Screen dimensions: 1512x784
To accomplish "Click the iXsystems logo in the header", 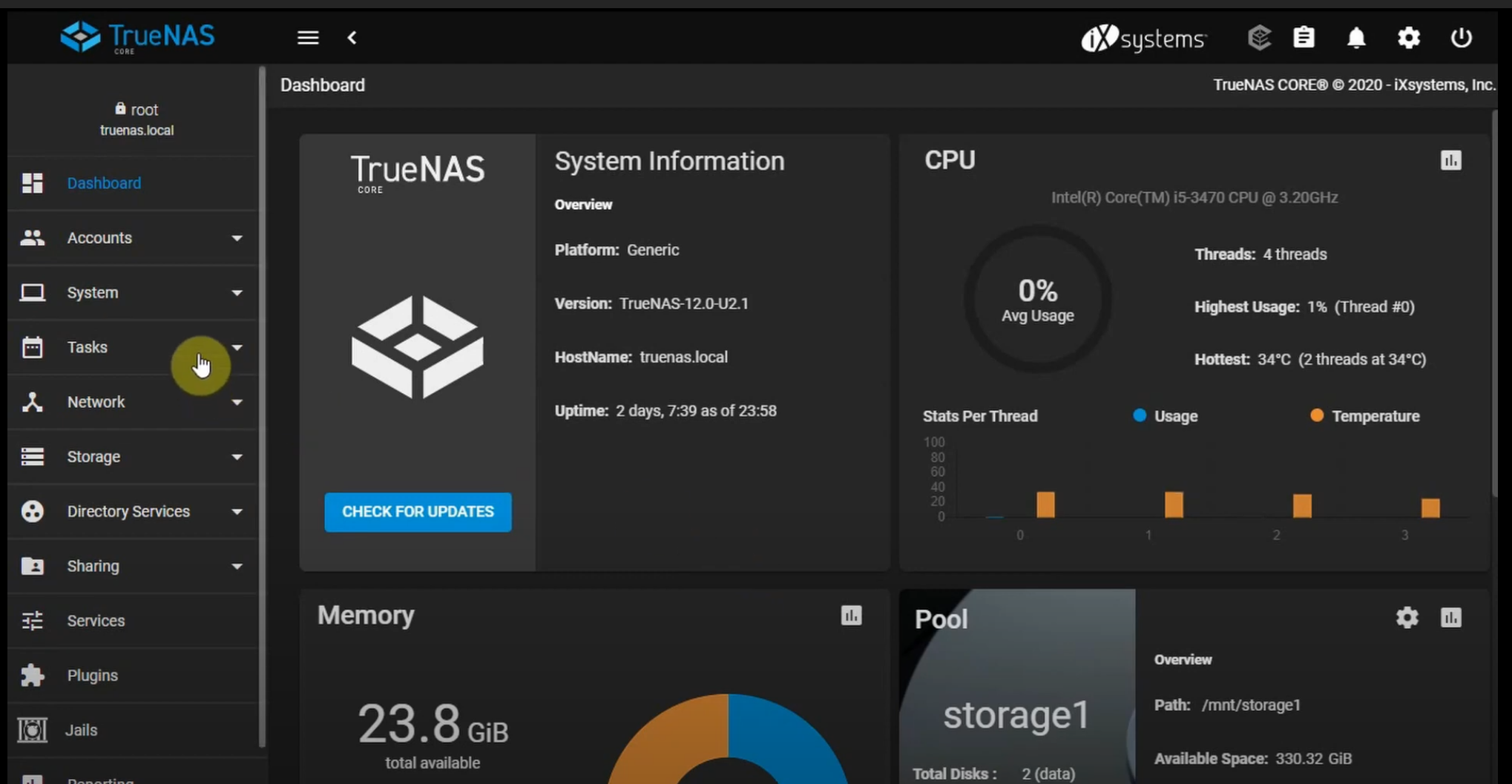I will tap(1144, 39).
